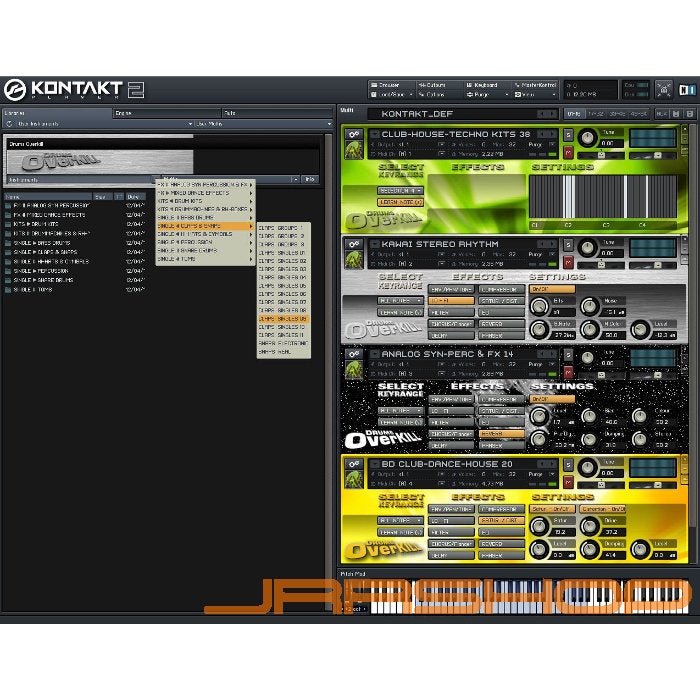Select SINGLE CLAPS & SNAPS menu entry
Screen dimensions: 700x700
pyautogui.click(x=205, y=226)
